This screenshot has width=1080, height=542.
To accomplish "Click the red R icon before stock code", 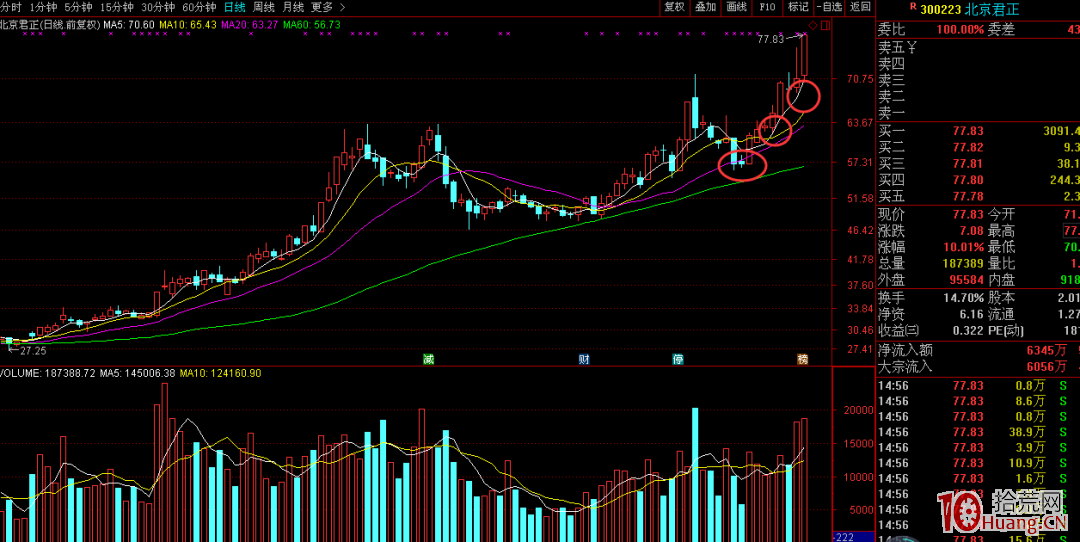I will [913, 6].
